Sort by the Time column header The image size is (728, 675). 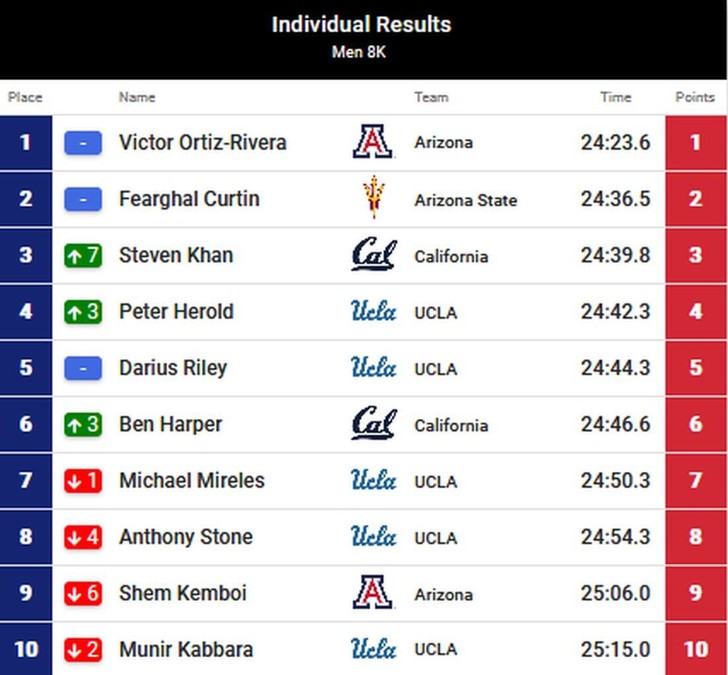tap(616, 97)
